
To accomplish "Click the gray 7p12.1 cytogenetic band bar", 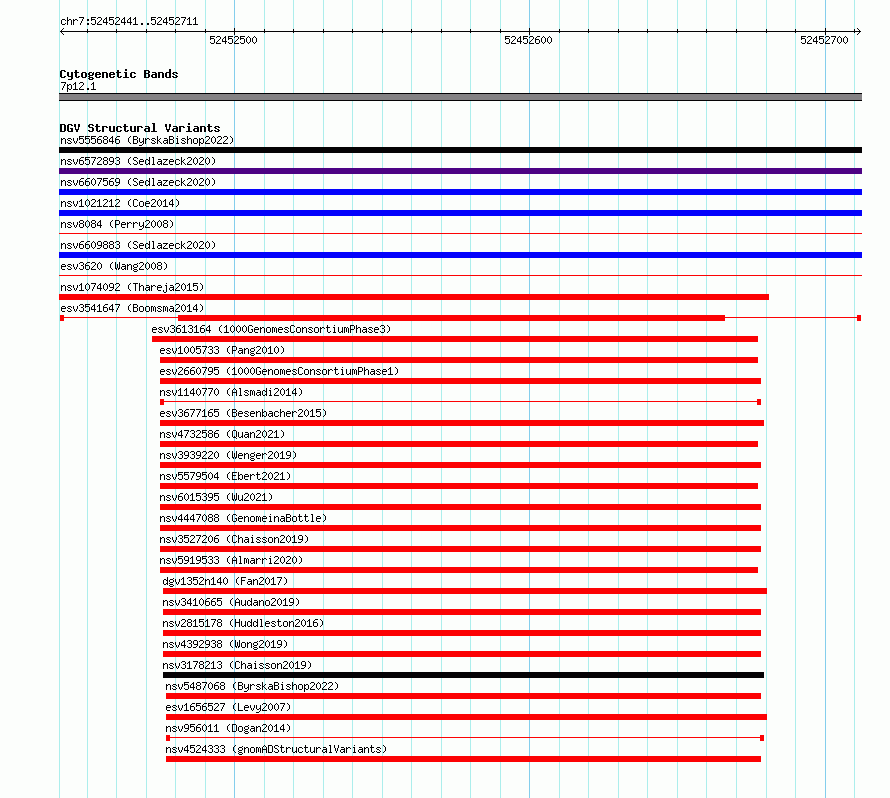I will (460, 97).
